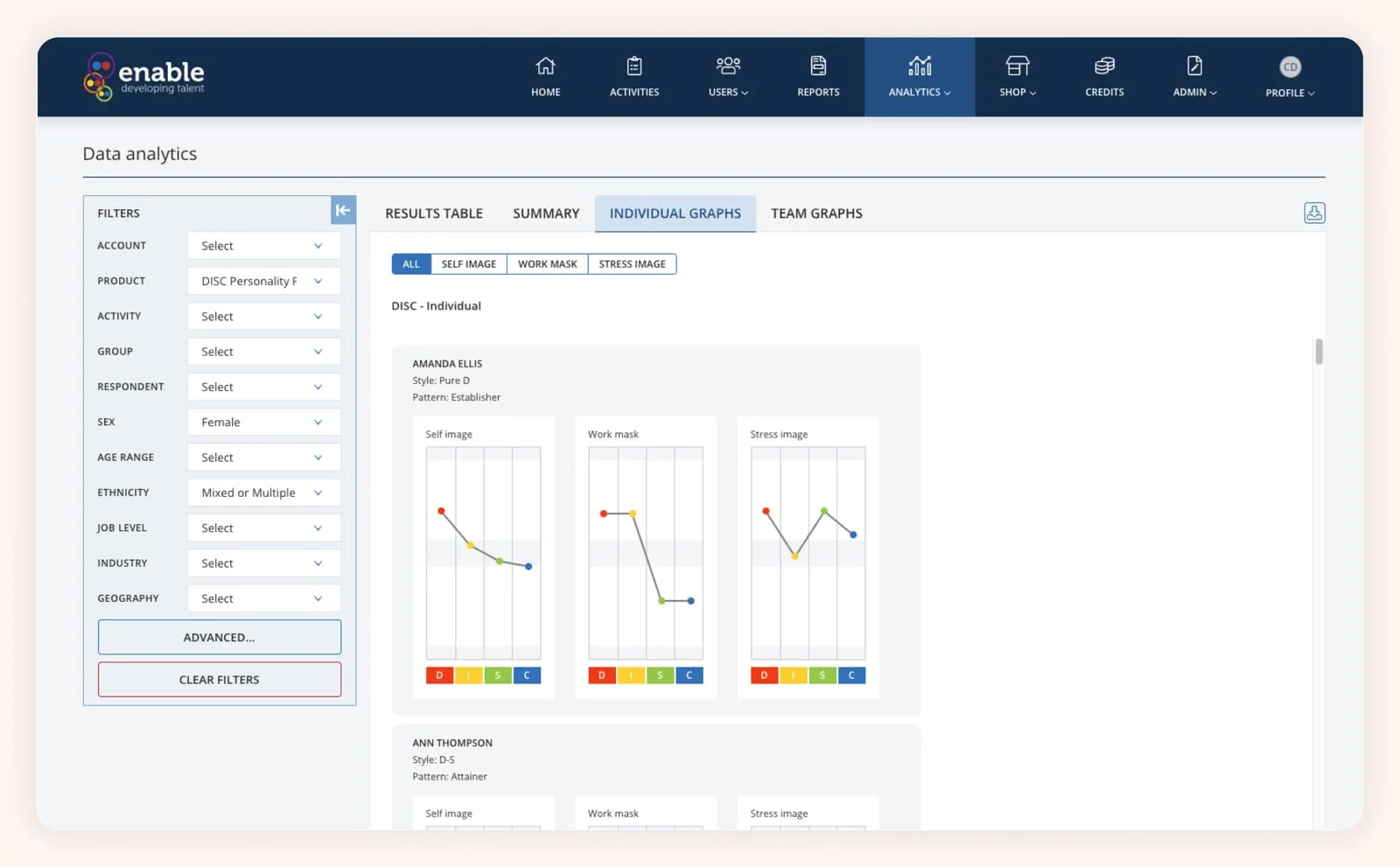Open the Ethnicity filter dropdown
The height and width of the screenshot is (867, 1400).
[263, 493]
